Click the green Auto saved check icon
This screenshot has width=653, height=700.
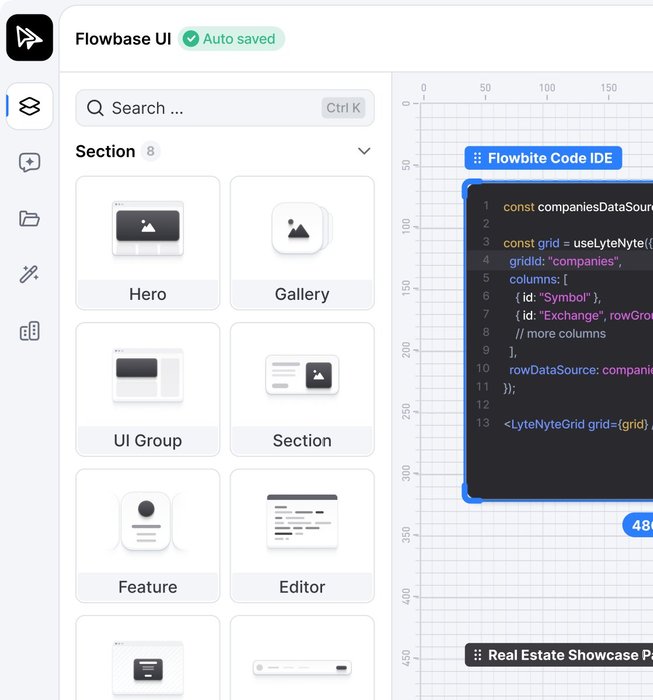click(191, 39)
